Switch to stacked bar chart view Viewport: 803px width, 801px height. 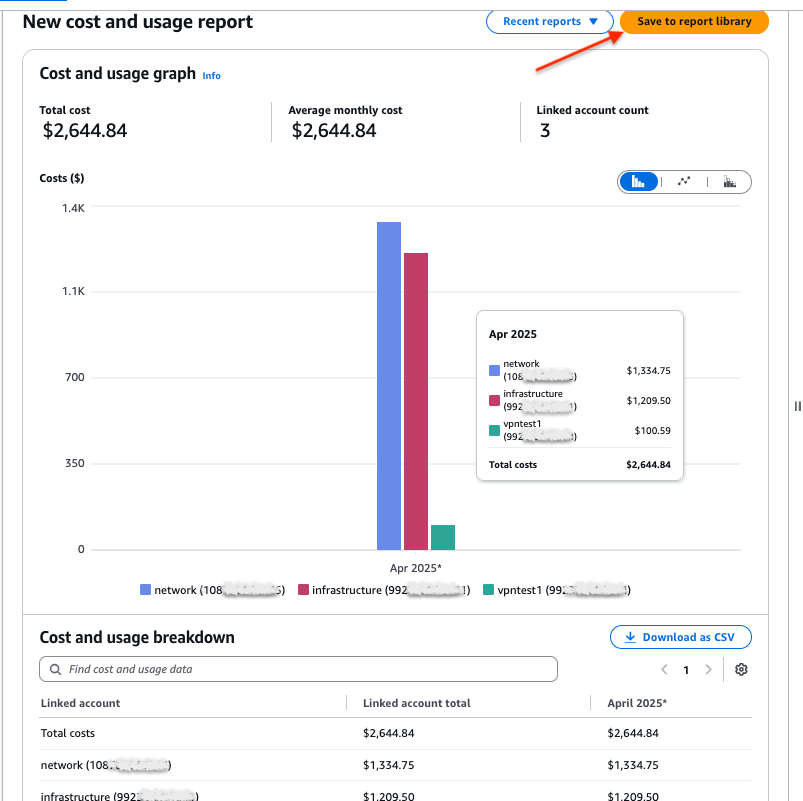pos(729,182)
